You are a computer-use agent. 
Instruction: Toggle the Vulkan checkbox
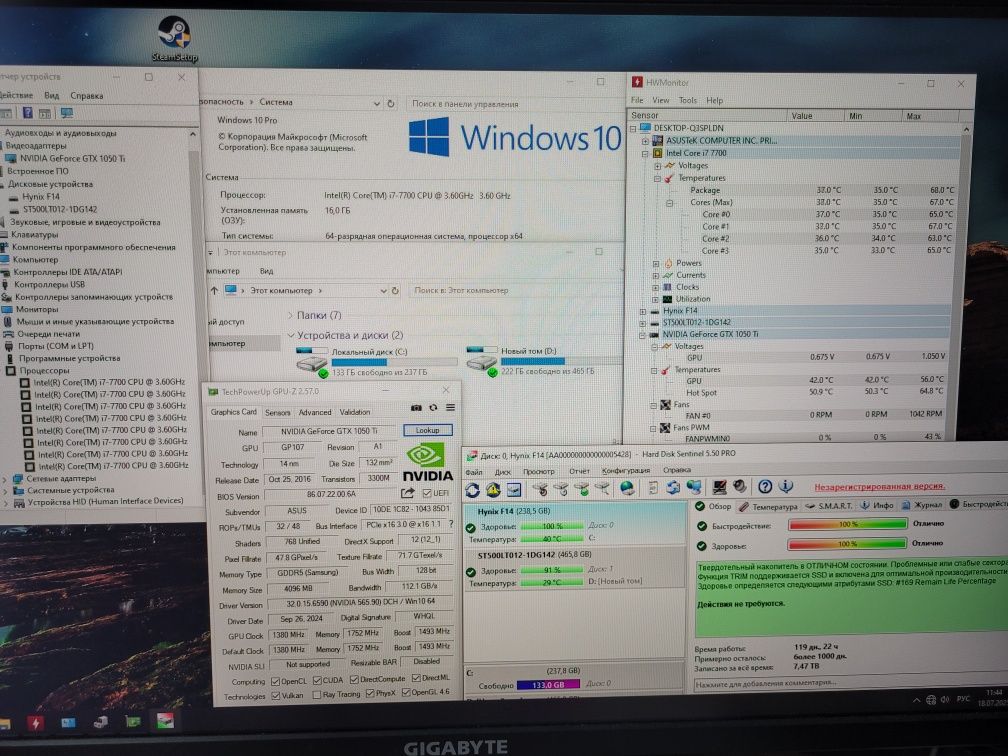tap(276, 696)
